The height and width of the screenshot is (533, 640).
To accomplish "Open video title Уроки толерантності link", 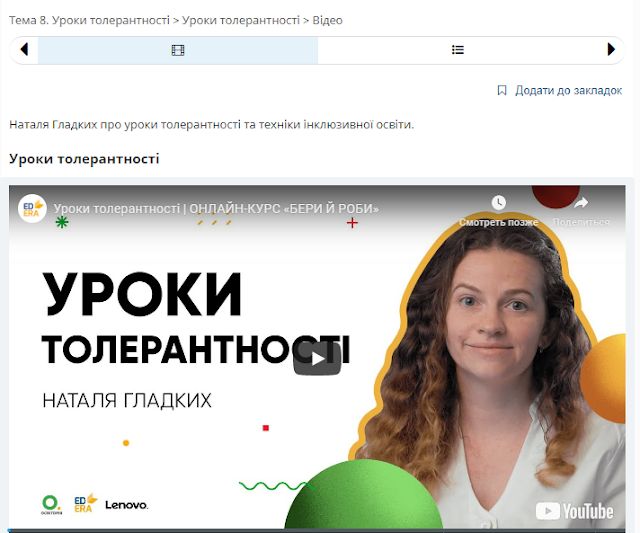I will coord(216,209).
